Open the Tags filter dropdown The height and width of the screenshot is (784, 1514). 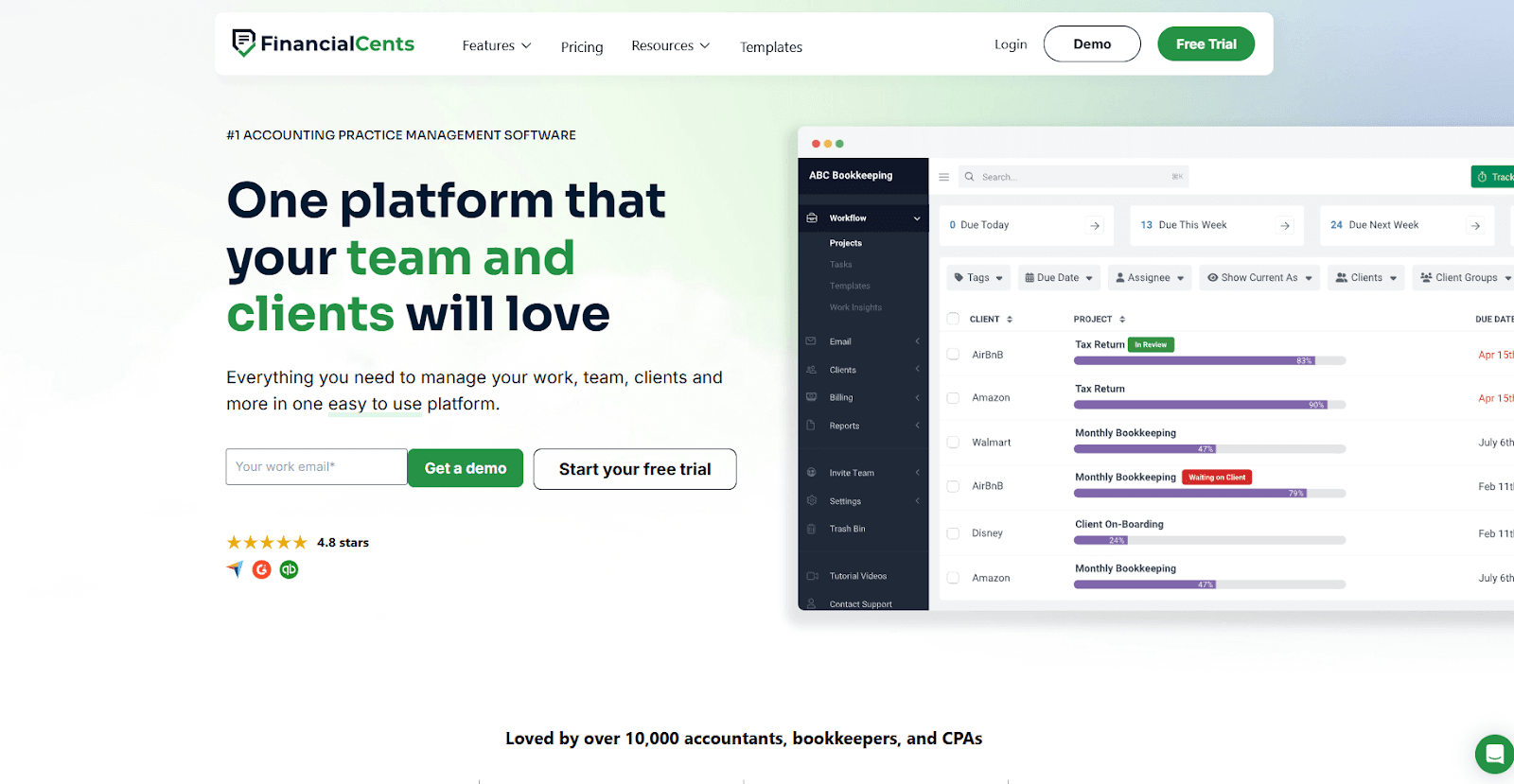coord(978,278)
